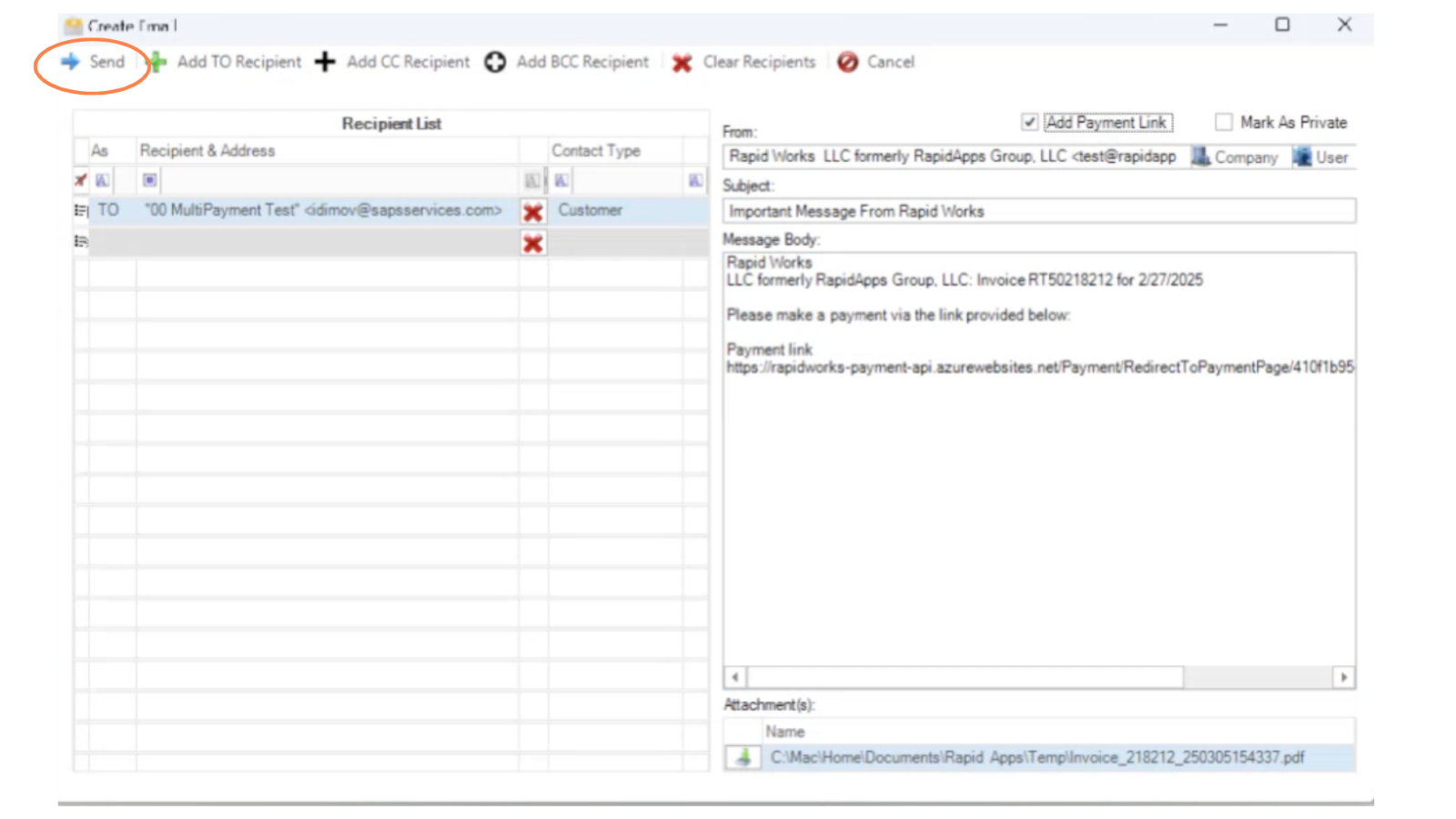
Task: Click red X on the empty recipient row
Action: point(533,243)
